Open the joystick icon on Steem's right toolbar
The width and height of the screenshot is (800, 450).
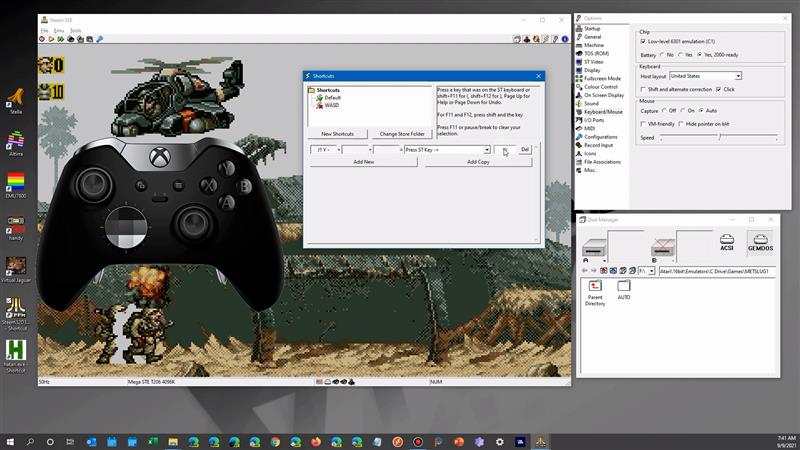coord(527,39)
